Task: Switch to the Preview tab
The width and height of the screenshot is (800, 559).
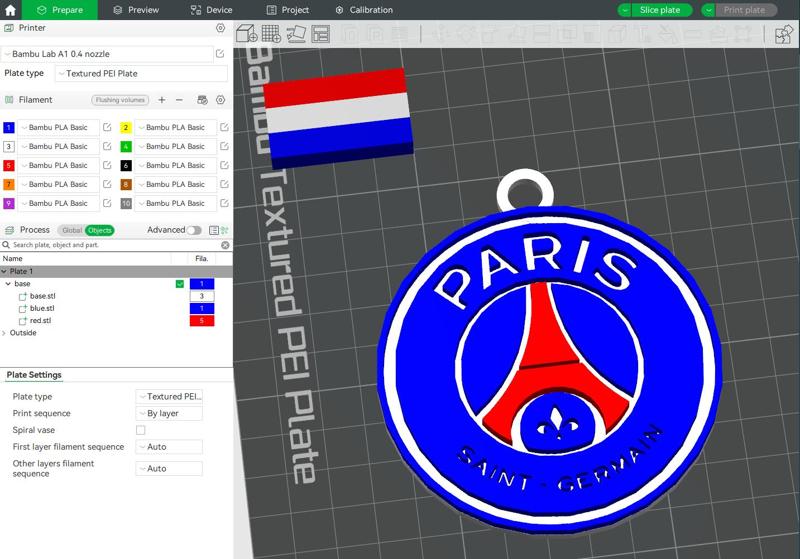Action: tap(136, 10)
